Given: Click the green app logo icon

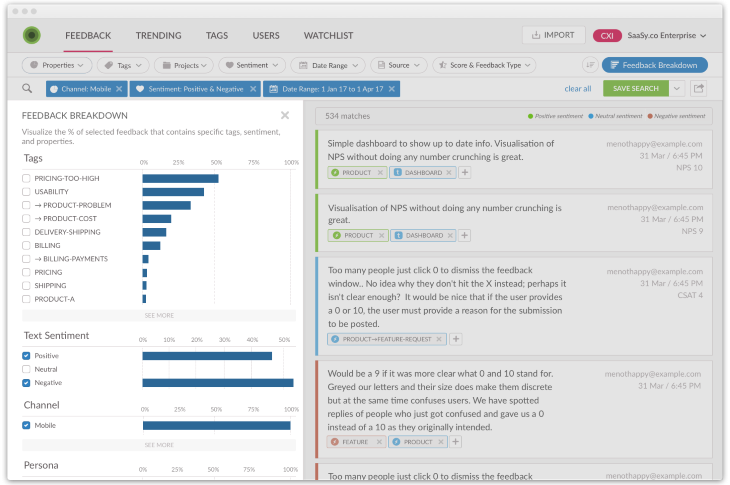Looking at the screenshot, I should click(x=32, y=36).
